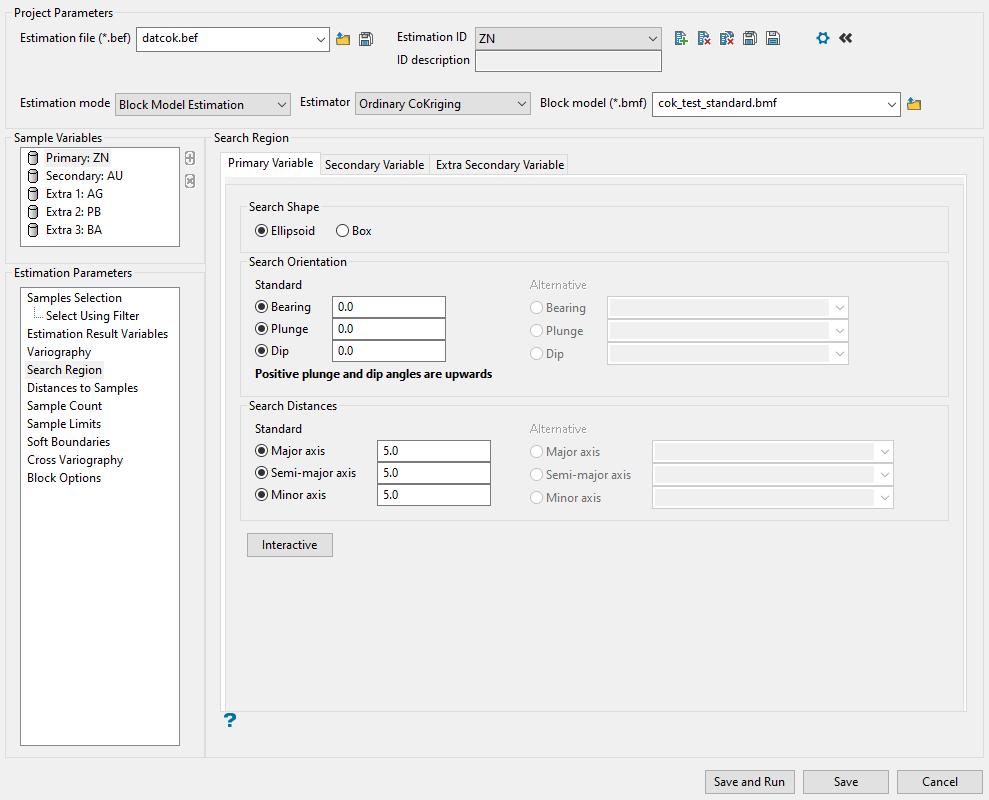The height and width of the screenshot is (800, 989).
Task: Click the new estimation ID icon
Action: 681,38
